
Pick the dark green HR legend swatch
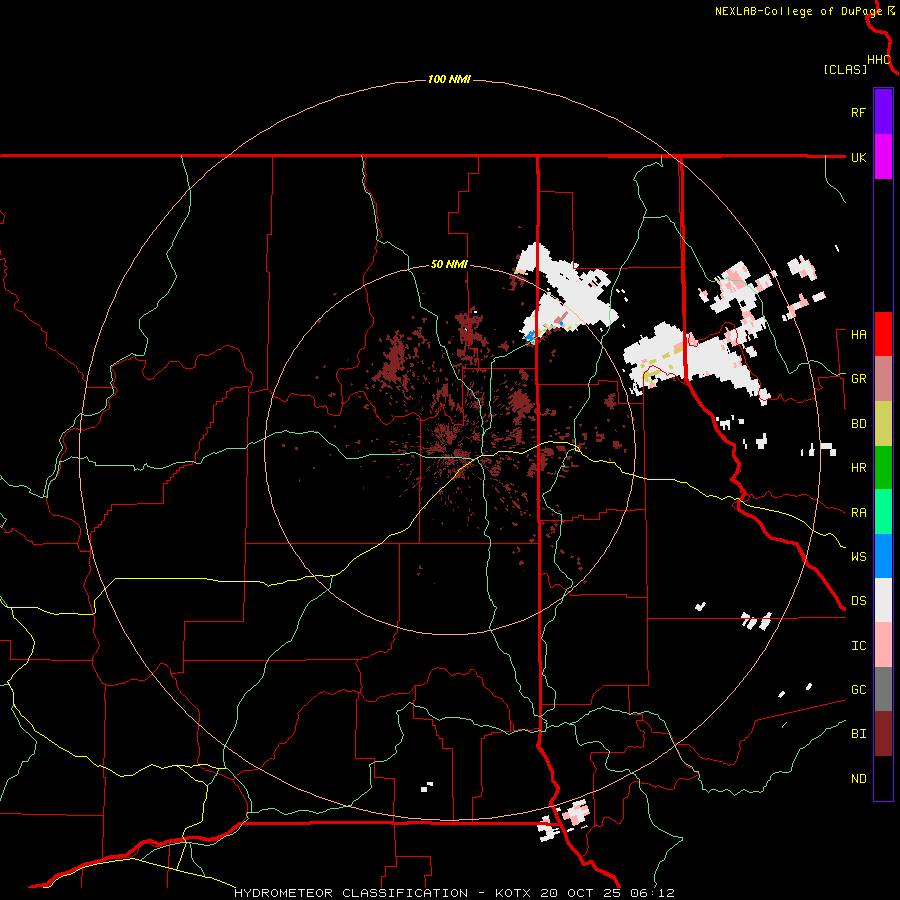(x=883, y=468)
